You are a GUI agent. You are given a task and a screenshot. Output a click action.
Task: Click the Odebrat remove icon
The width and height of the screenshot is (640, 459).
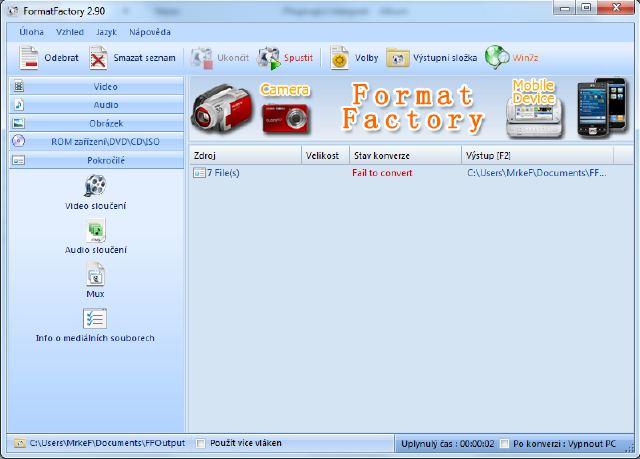[x=29, y=58]
